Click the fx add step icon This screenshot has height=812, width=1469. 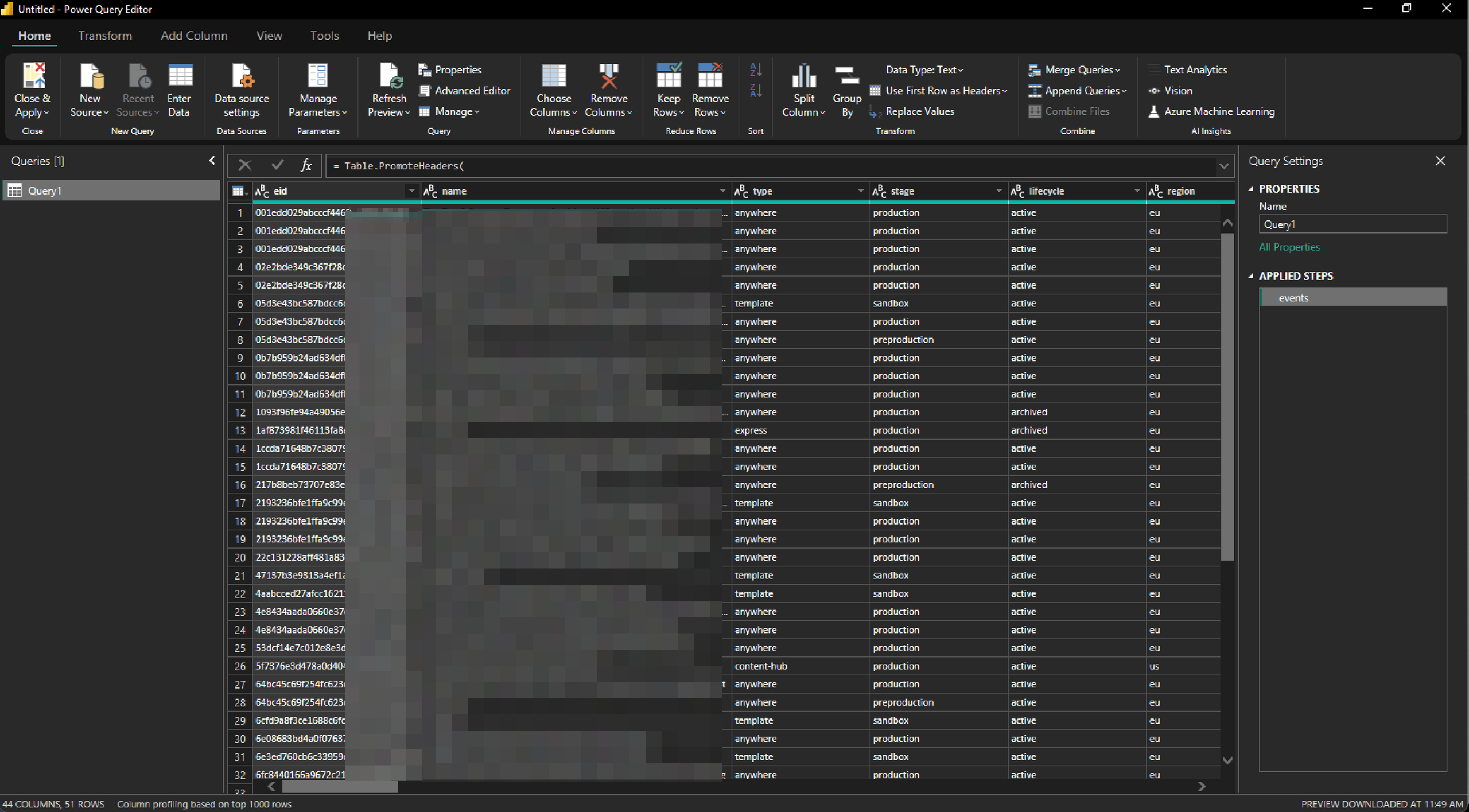[306, 166]
